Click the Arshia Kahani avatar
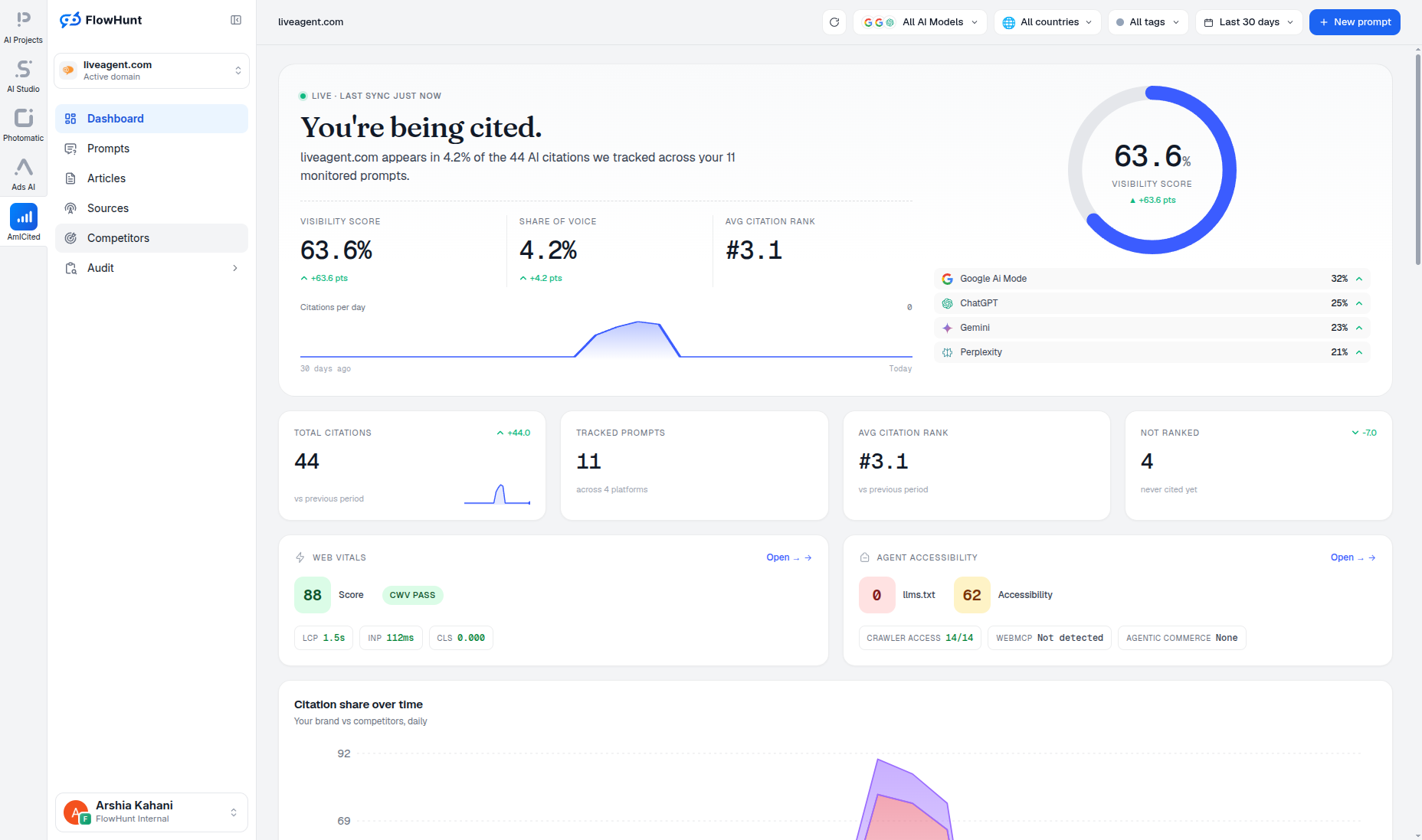Screen dimensions: 1422x840 point(76,812)
